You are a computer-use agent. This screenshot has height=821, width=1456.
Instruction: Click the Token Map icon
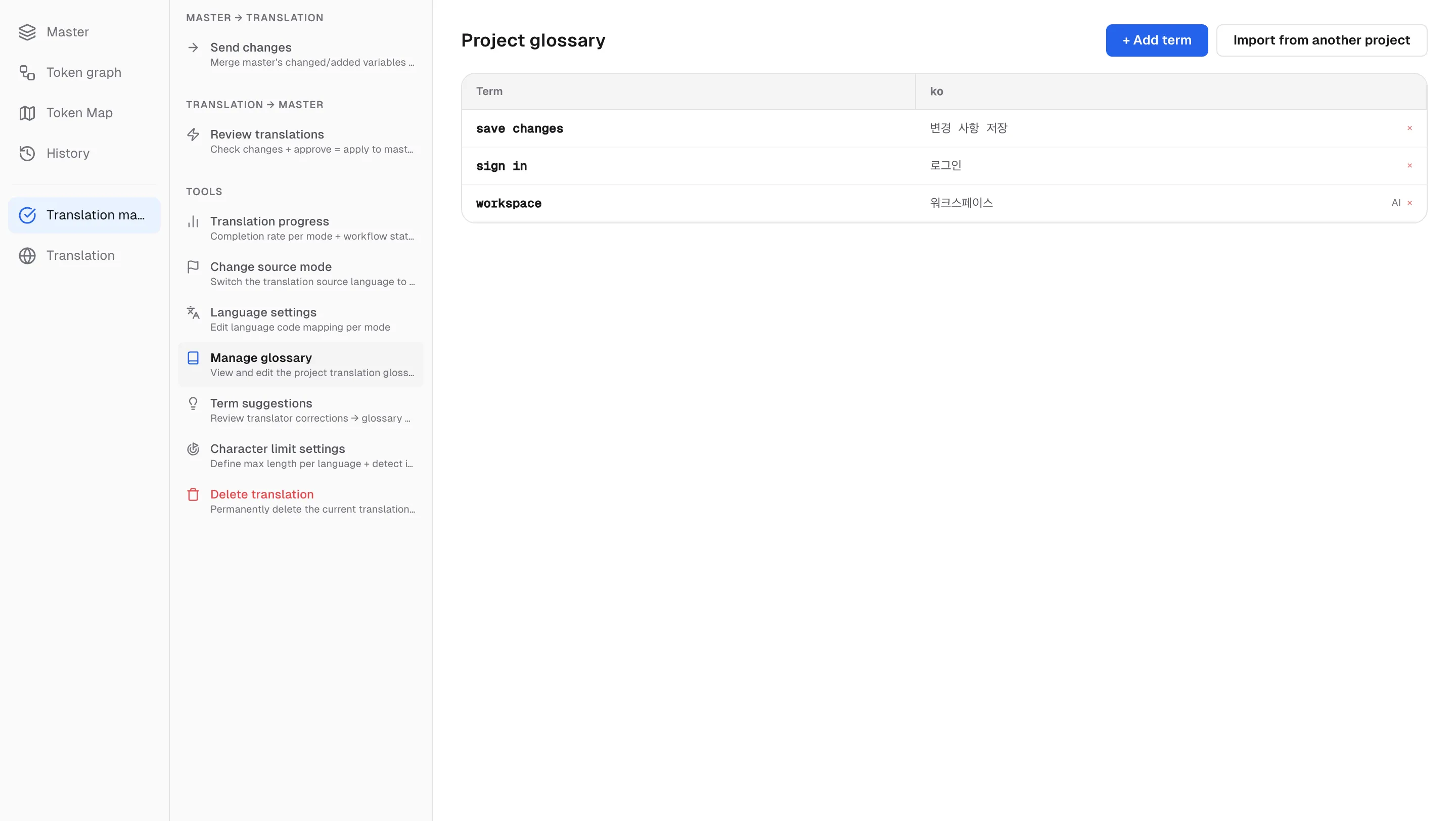[x=27, y=113]
